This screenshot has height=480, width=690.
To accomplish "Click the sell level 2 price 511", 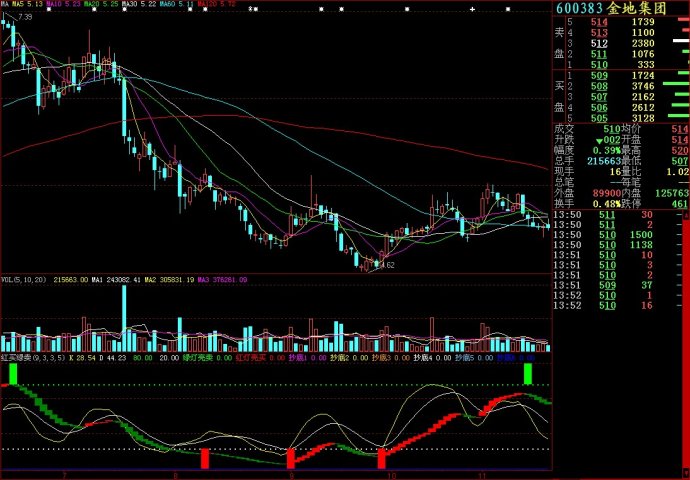I will [599, 54].
